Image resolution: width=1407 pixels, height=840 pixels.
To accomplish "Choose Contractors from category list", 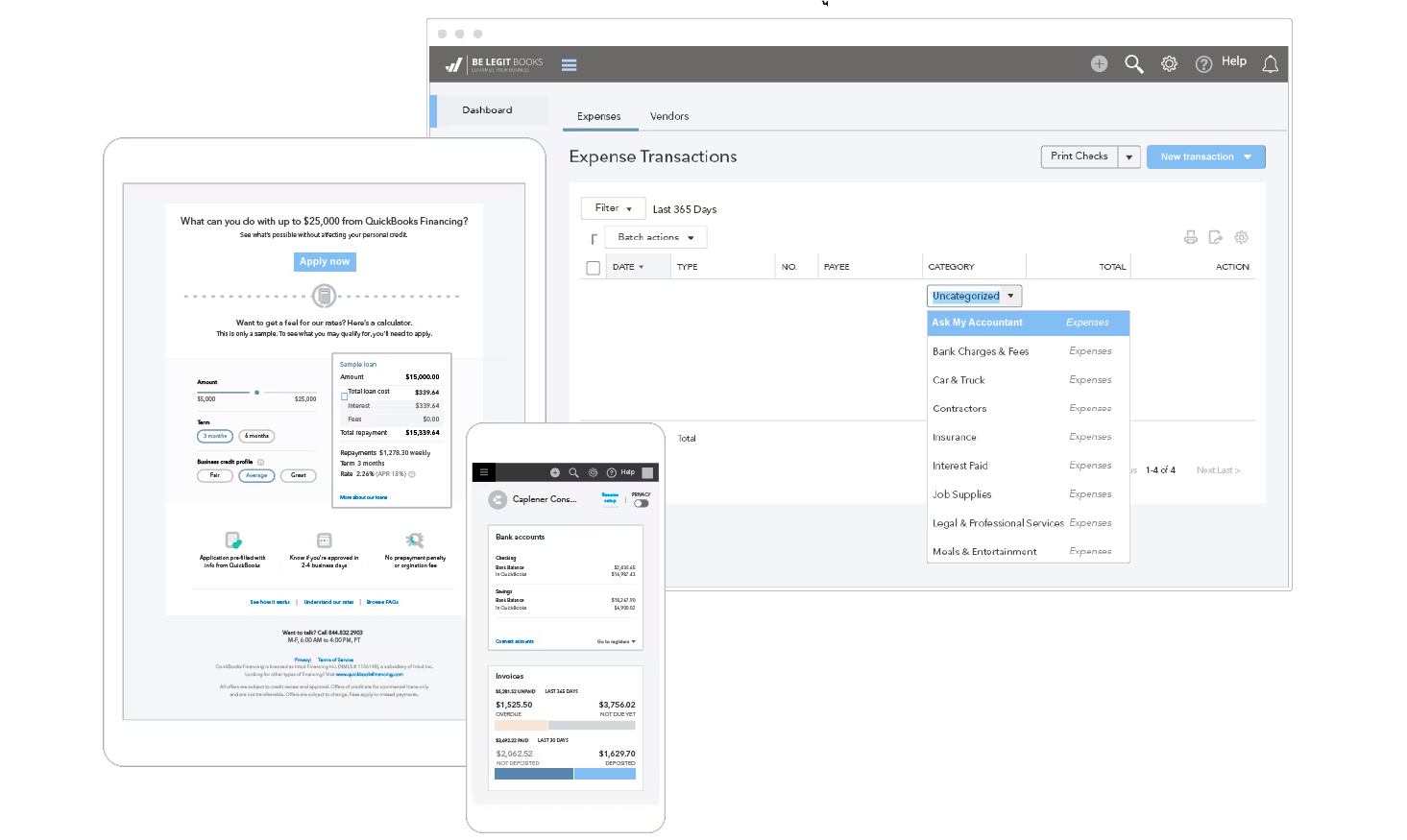I will [x=1028, y=409].
